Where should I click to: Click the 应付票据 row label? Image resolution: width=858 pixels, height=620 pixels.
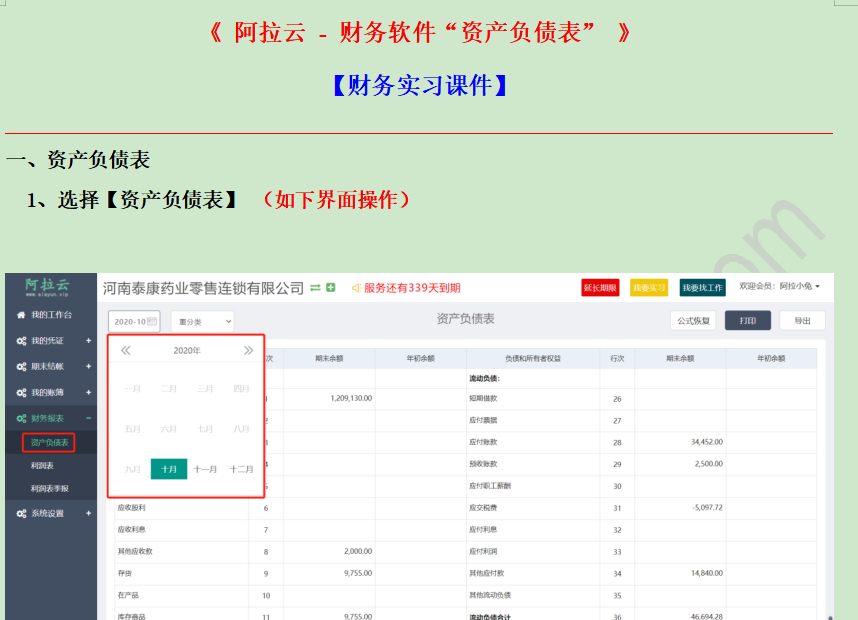483,420
